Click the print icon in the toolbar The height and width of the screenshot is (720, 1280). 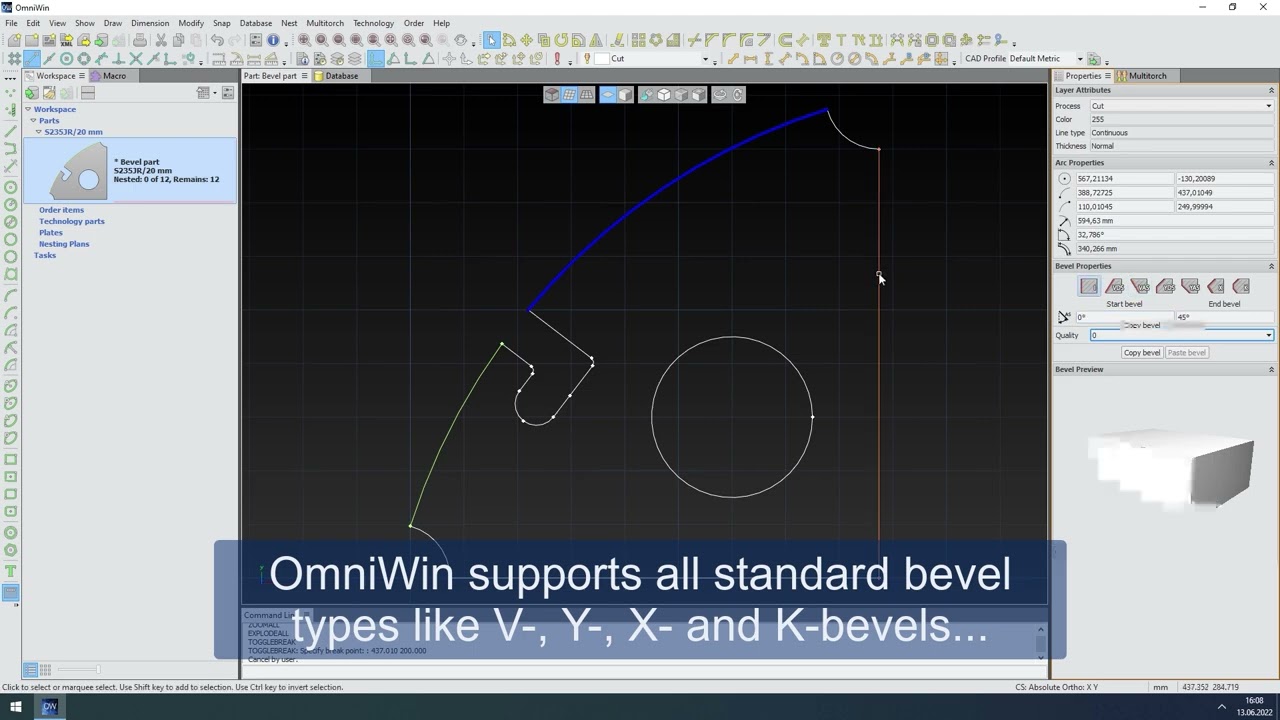[x=140, y=40]
